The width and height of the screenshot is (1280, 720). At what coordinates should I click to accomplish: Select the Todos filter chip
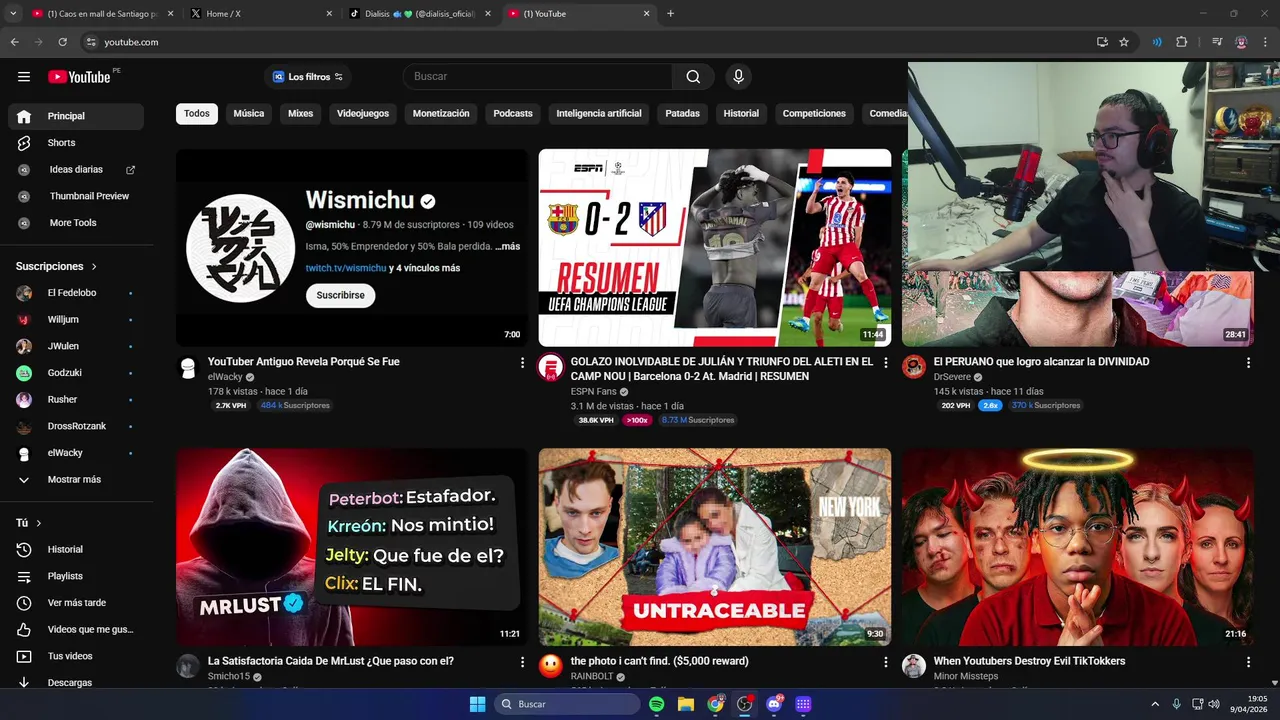pyautogui.click(x=197, y=114)
